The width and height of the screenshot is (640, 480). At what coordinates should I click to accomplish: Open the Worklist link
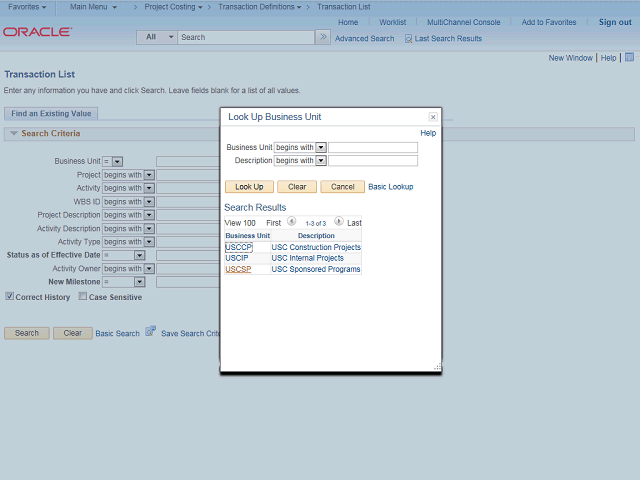point(392,22)
